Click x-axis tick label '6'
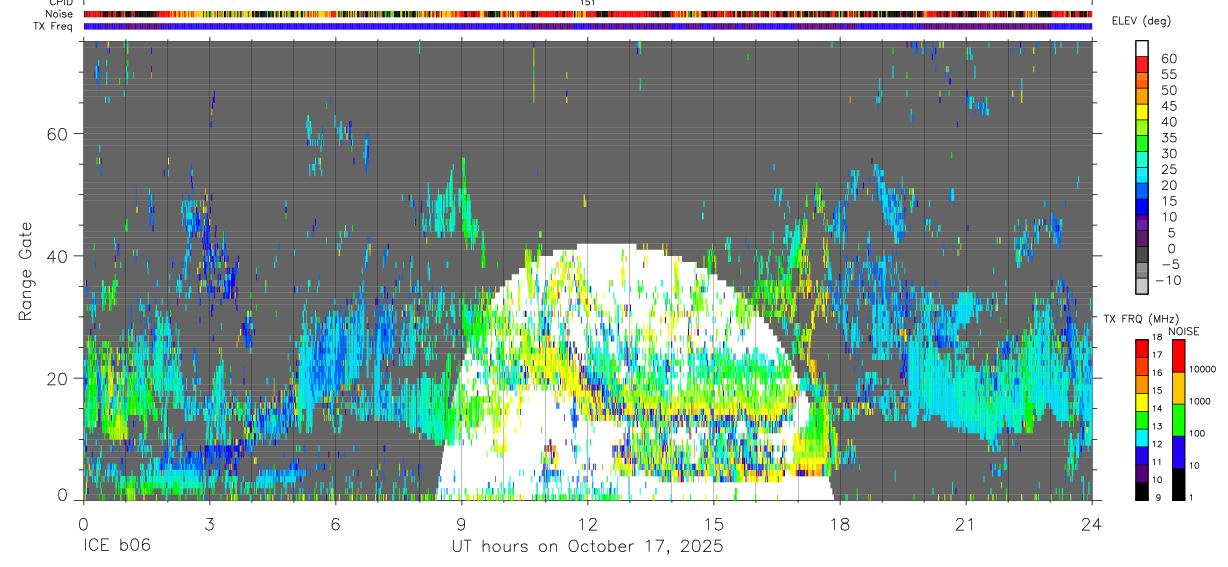This screenshot has height=567, width=1228. (x=335, y=524)
